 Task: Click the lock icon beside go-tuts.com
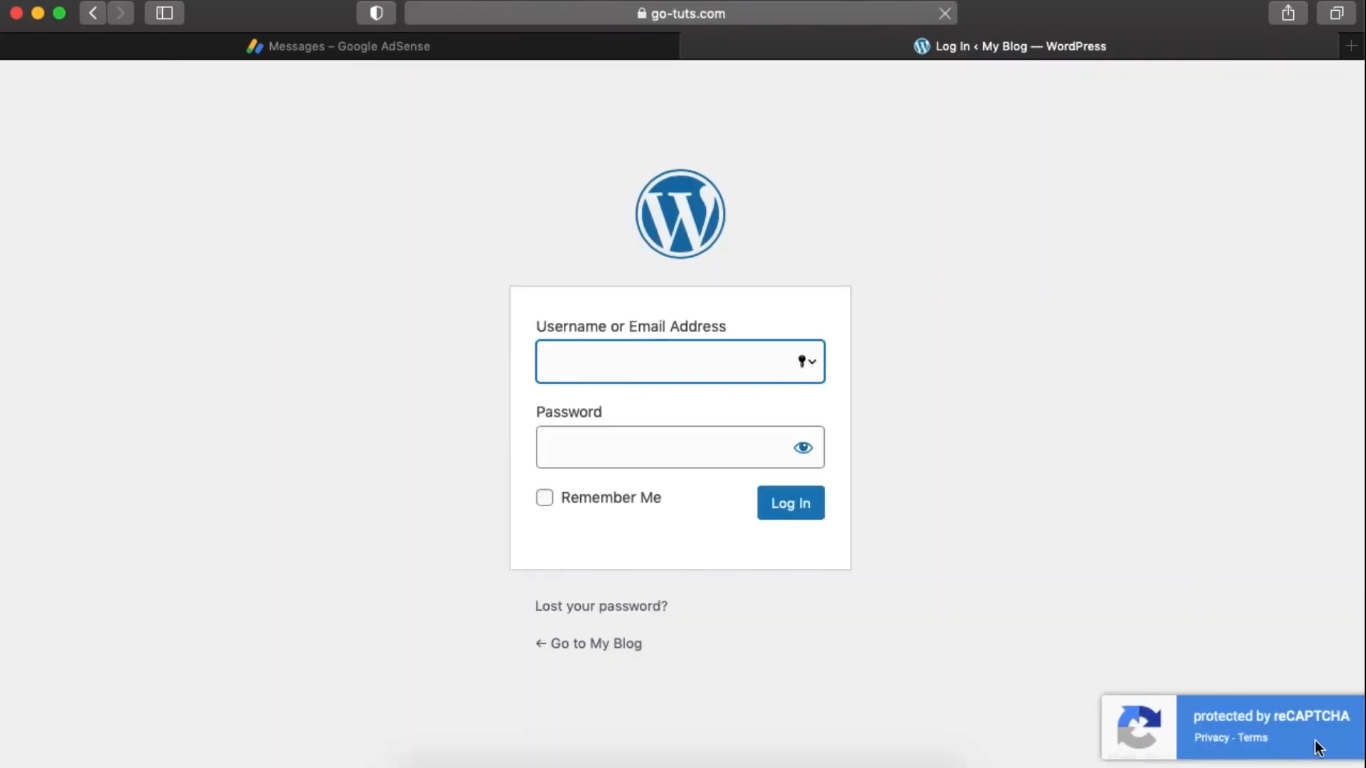point(642,14)
